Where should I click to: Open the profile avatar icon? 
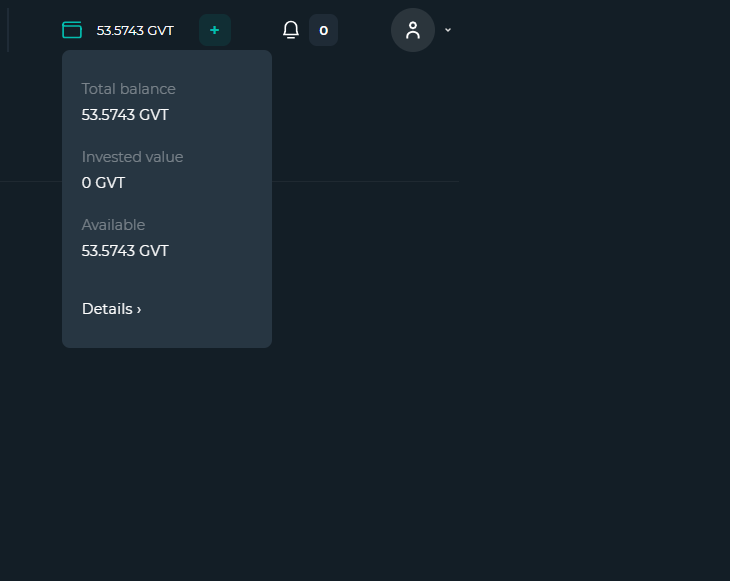pos(413,30)
